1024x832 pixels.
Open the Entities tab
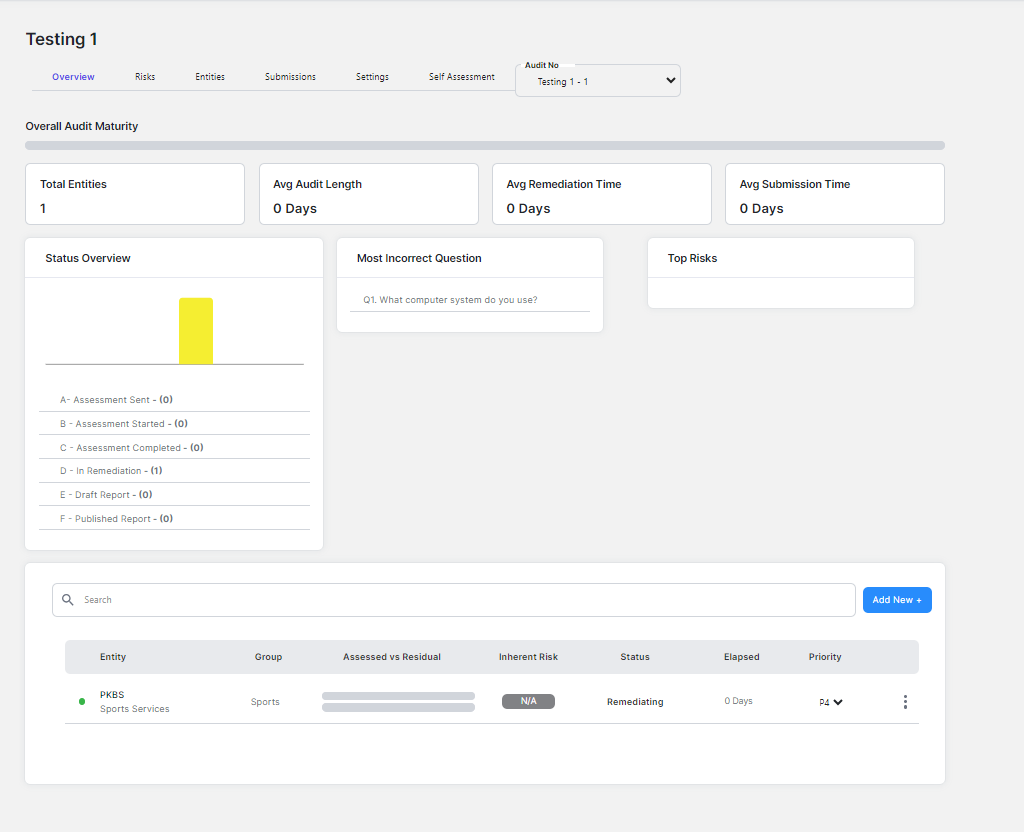pyautogui.click(x=210, y=76)
